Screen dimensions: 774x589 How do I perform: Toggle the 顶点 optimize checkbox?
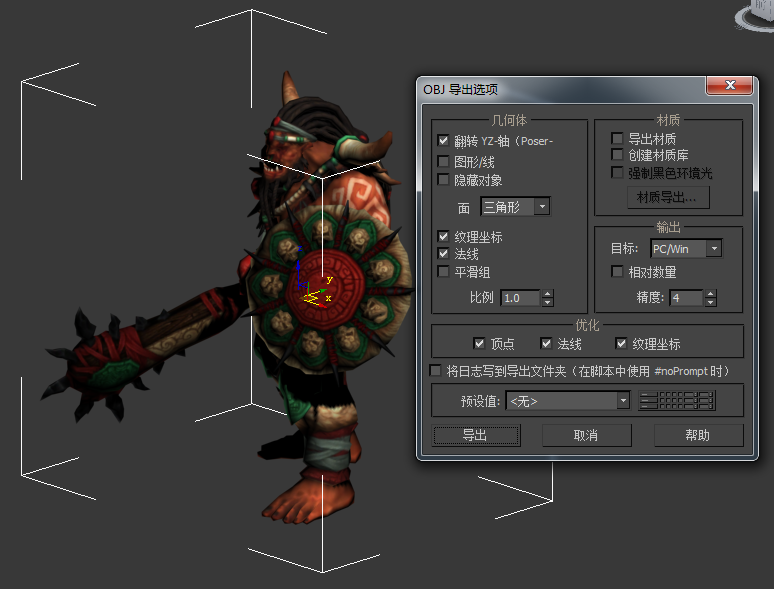click(479, 343)
